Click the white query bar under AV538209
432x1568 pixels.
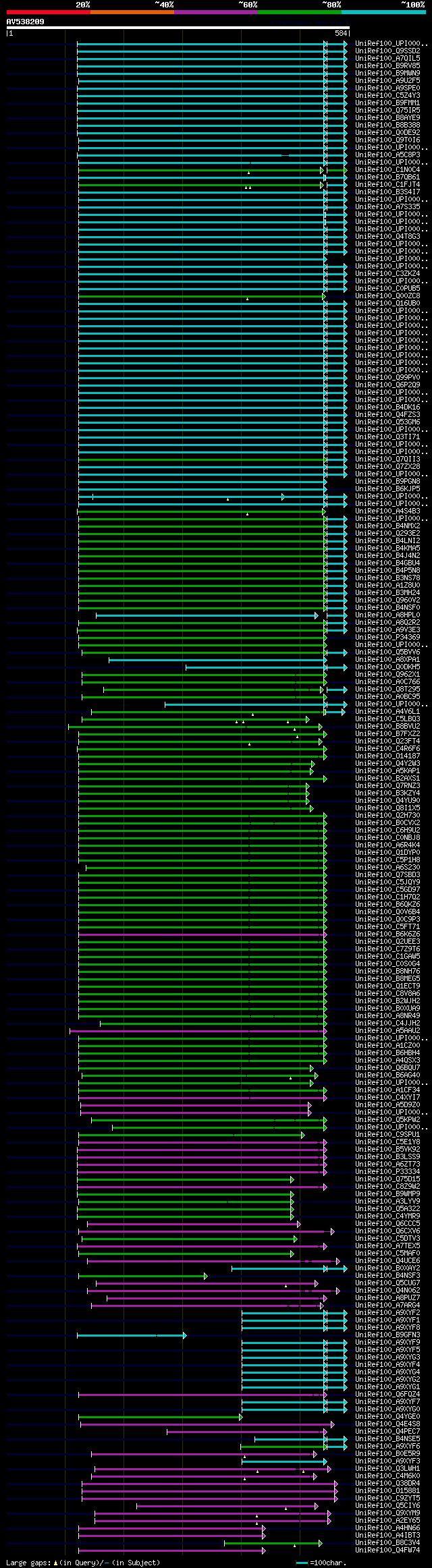[x=178, y=28]
